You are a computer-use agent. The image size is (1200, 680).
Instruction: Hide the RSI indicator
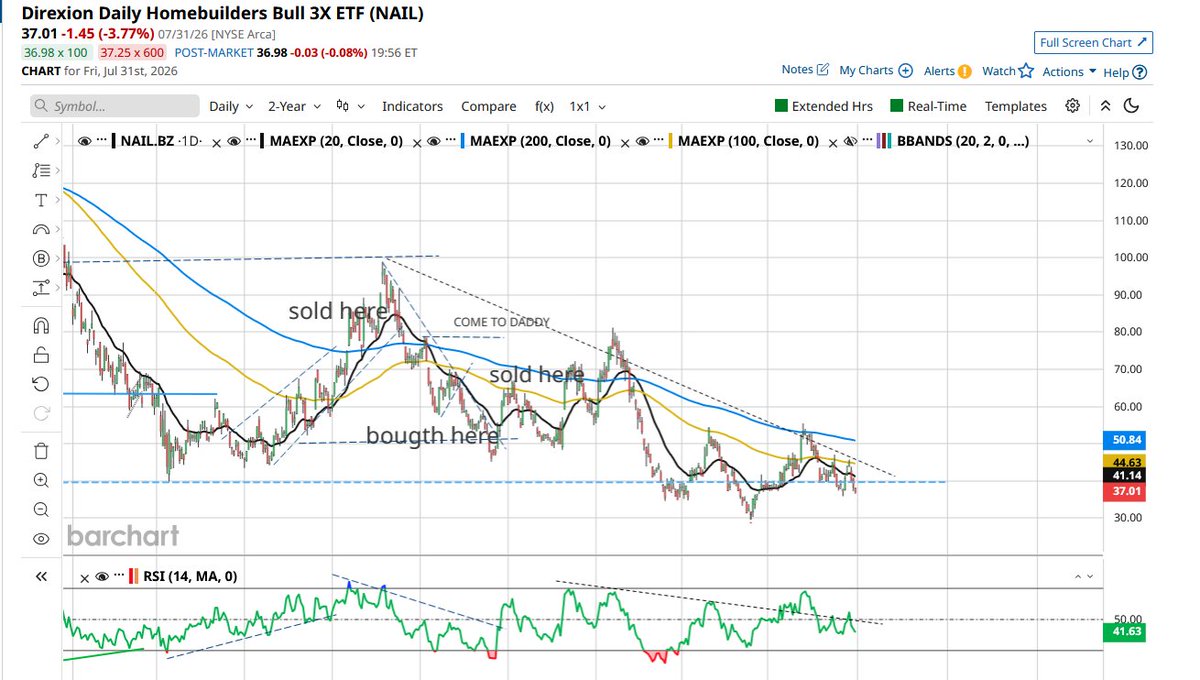click(x=102, y=576)
